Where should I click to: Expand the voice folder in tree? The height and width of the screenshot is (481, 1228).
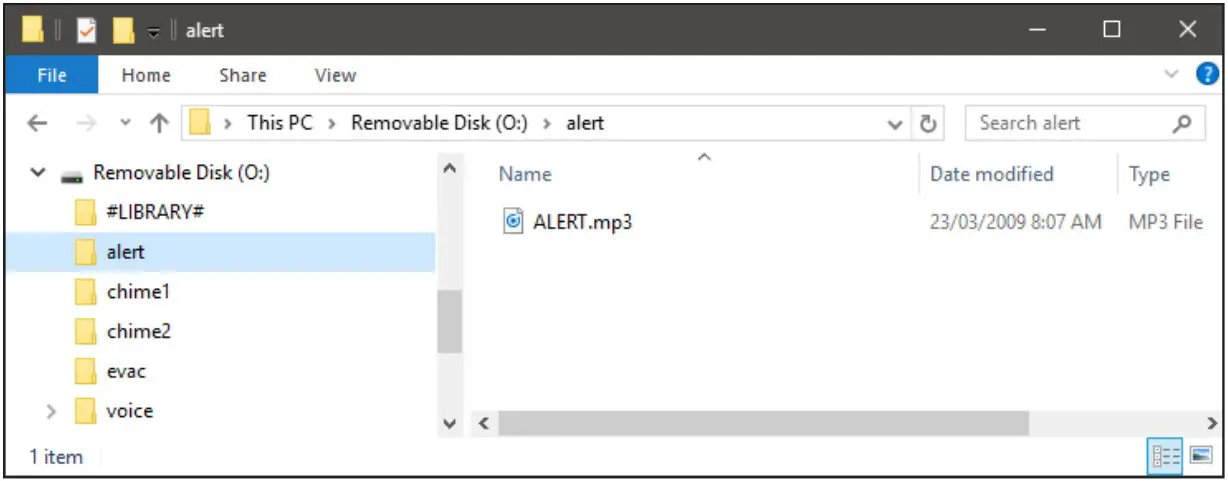[52, 411]
